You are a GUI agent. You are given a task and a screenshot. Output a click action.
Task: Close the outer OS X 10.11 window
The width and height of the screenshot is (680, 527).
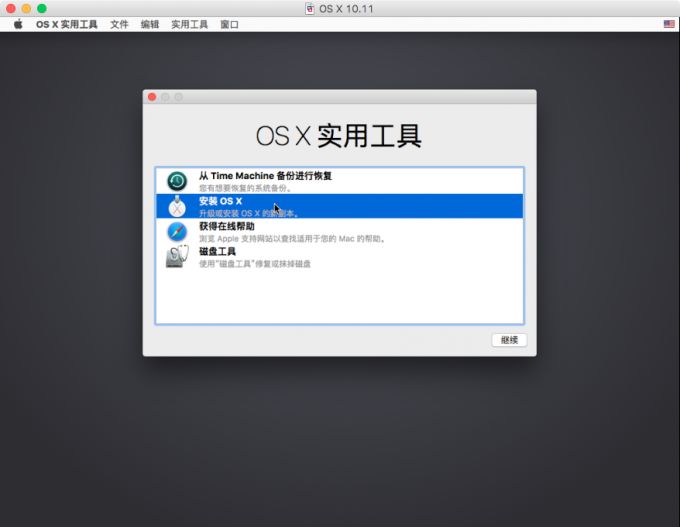coord(11,8)
